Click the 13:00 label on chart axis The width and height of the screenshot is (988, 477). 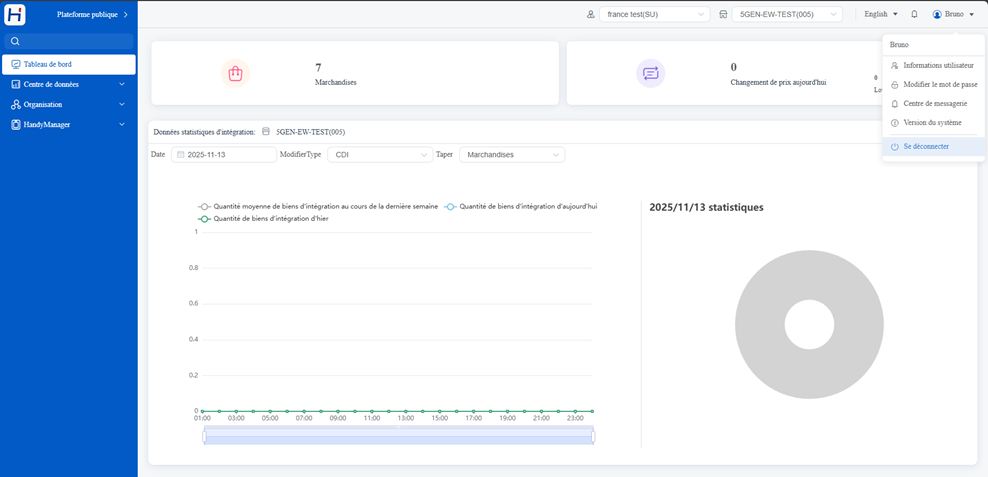(405, 418)
